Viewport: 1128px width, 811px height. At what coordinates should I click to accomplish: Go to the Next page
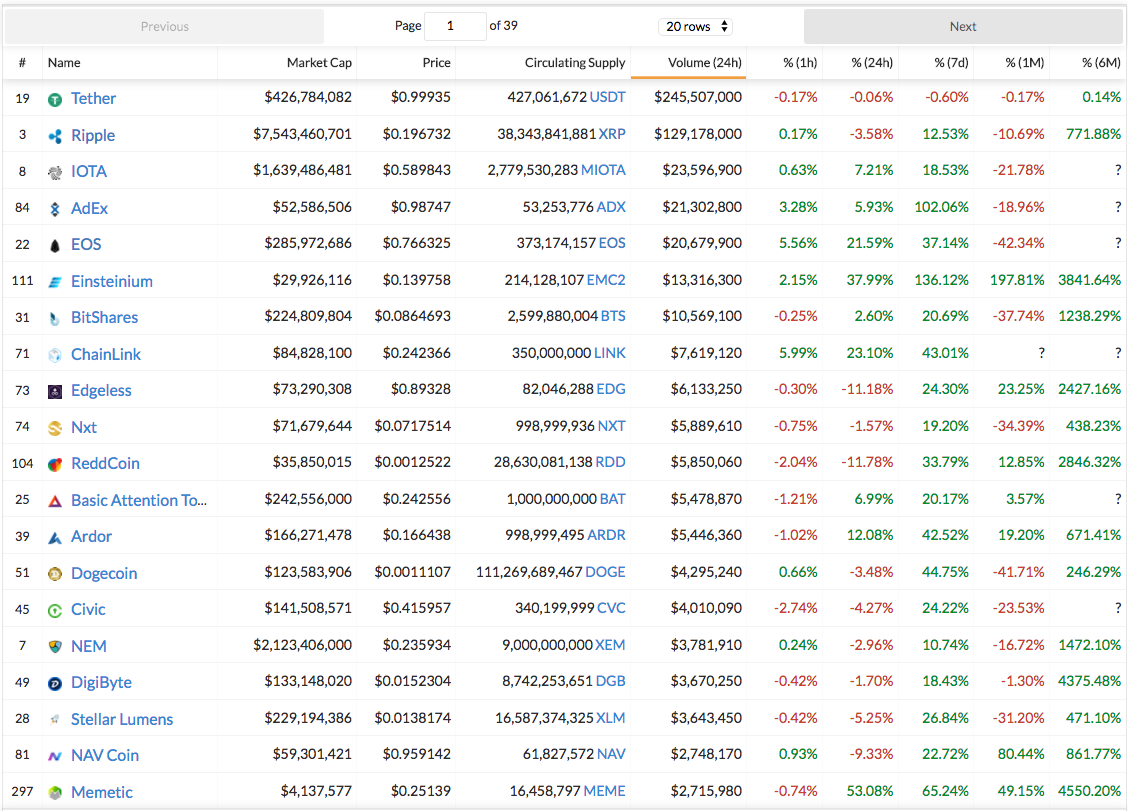pos(963,27)
